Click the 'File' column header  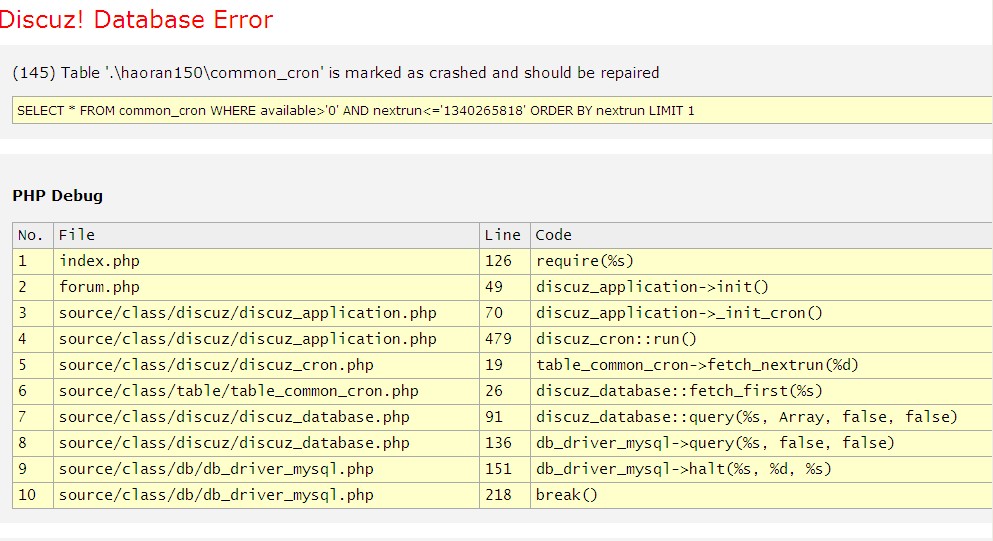267,235
